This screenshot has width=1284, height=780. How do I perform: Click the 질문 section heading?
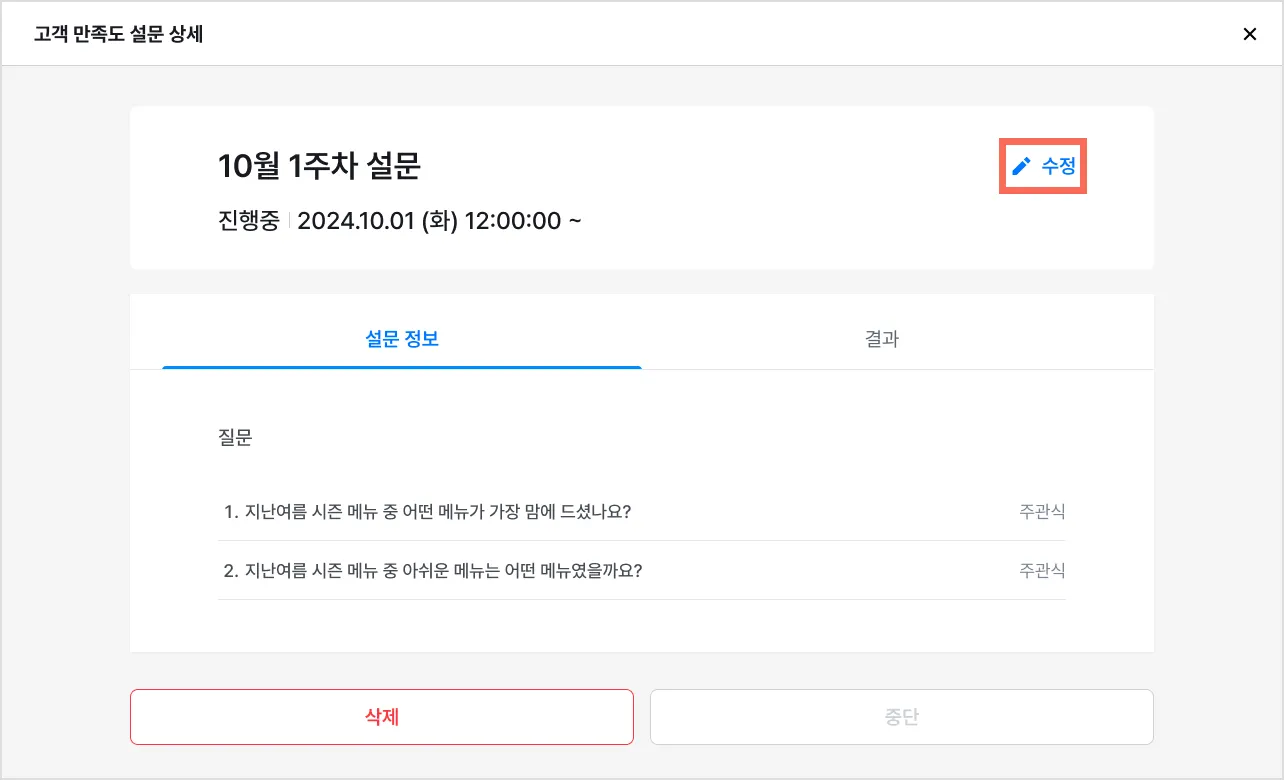coord(235,438)
